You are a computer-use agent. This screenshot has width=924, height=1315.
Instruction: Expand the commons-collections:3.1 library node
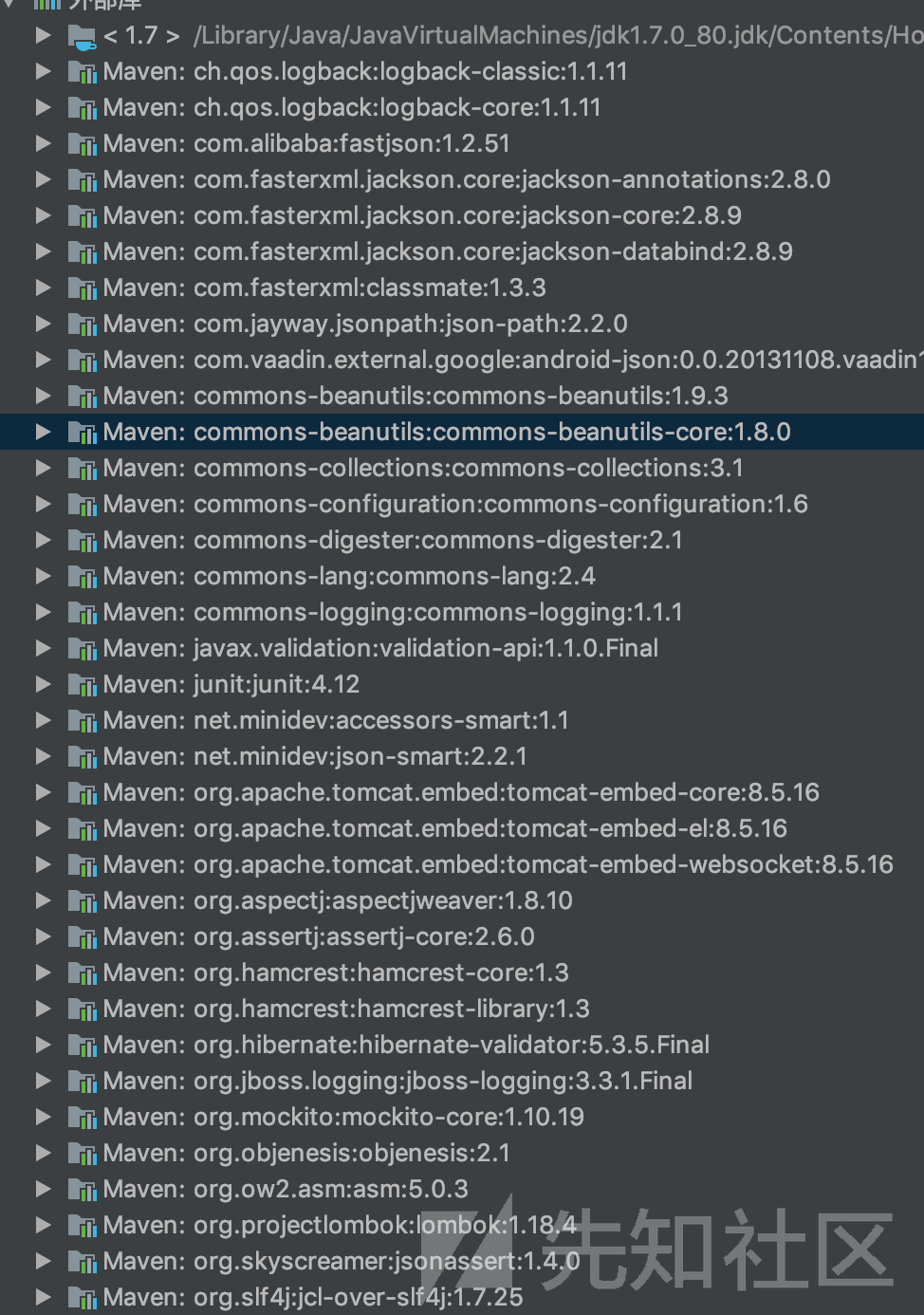[44, 468]
